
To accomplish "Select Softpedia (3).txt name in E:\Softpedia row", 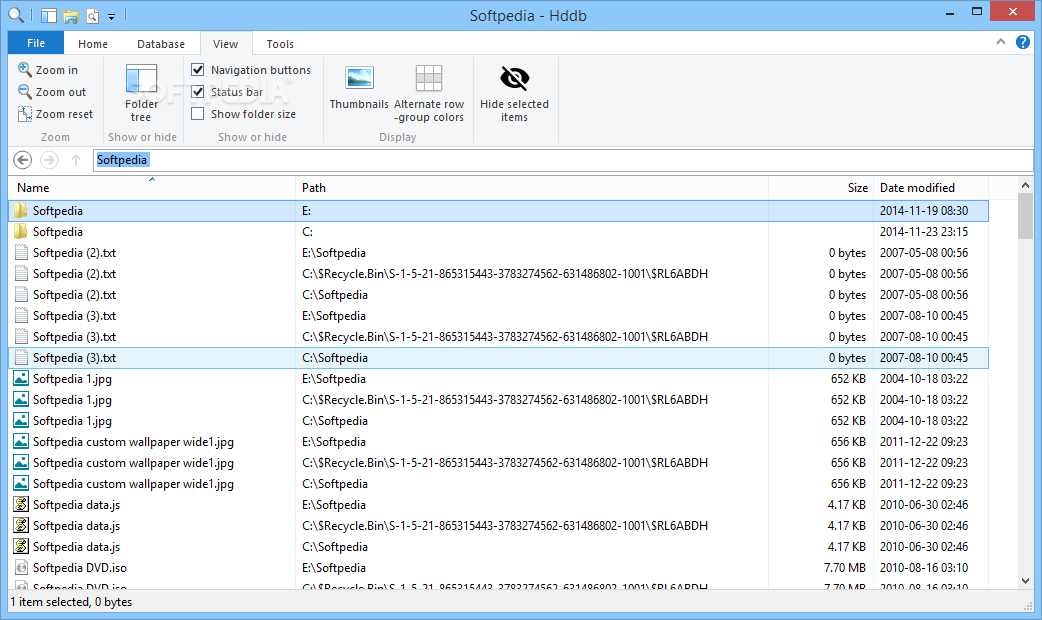I will point(74,316).
